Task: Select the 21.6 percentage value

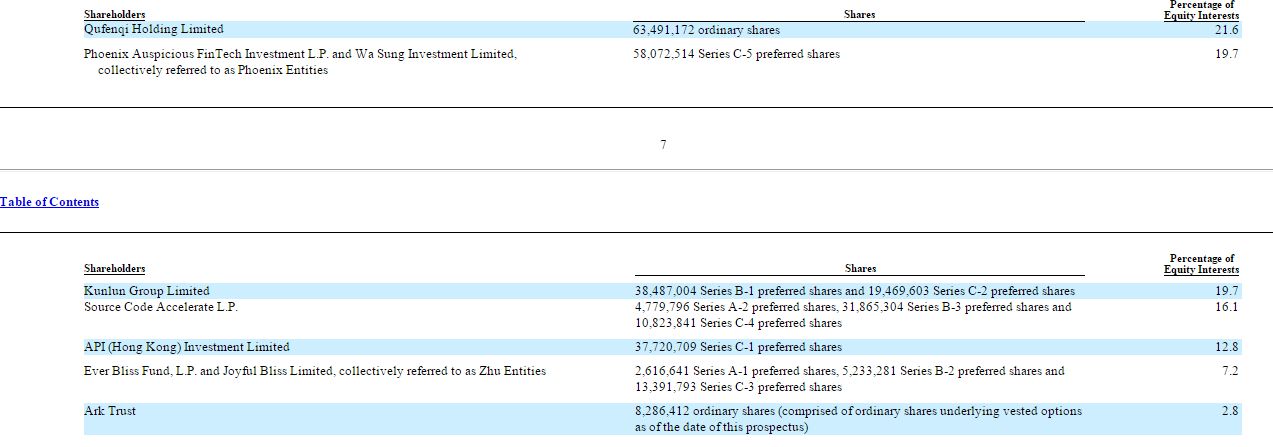Action: pos(1226,30)
